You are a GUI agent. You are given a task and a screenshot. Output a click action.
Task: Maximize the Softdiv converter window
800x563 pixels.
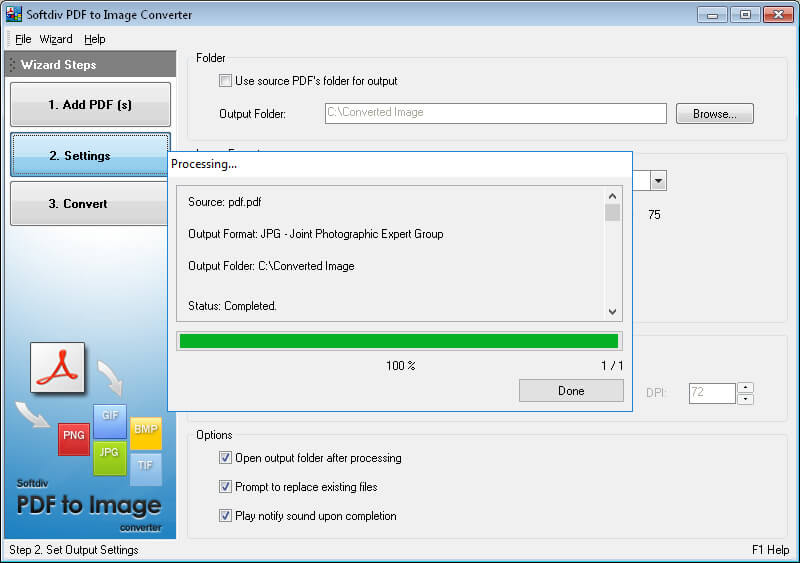(745, 15)
